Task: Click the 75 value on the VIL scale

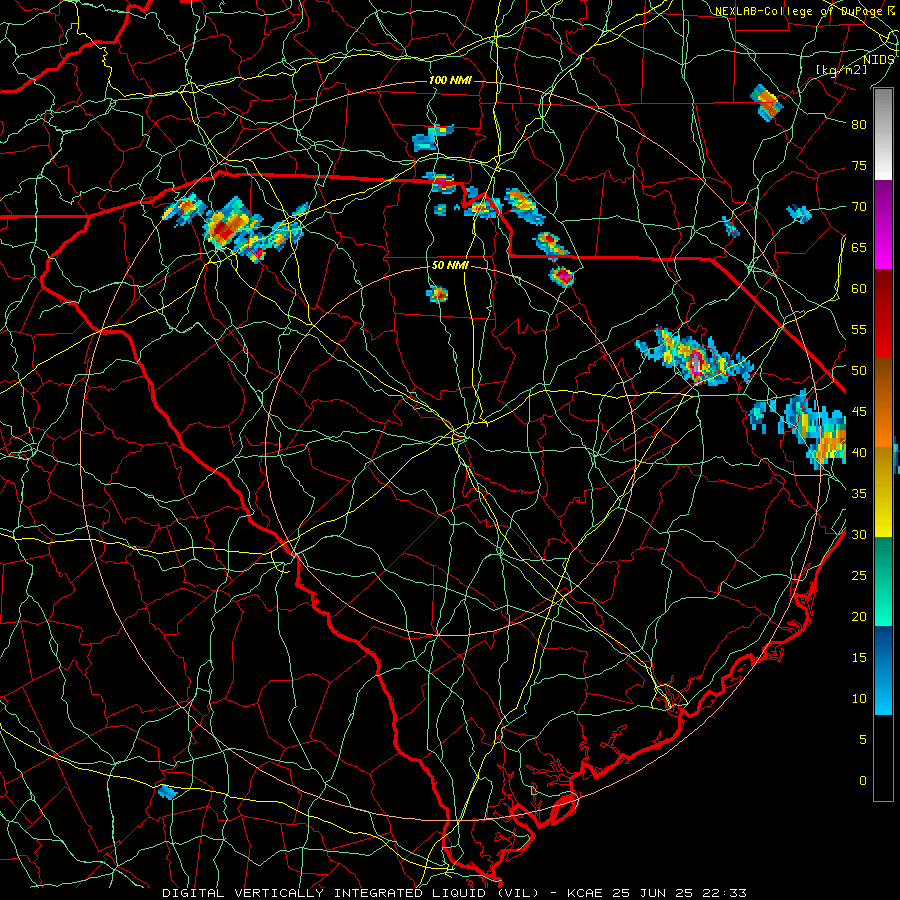Action: click(x=859, y=165)
